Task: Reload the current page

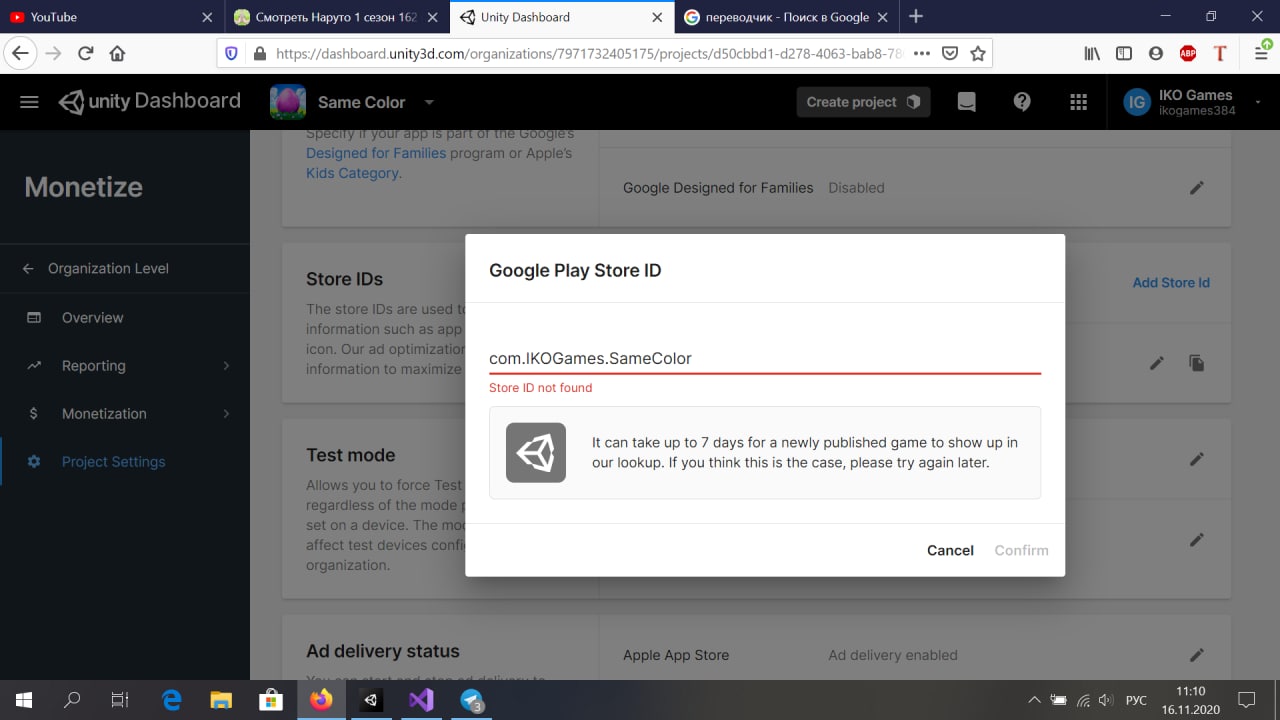Action: tap(86, 53)
